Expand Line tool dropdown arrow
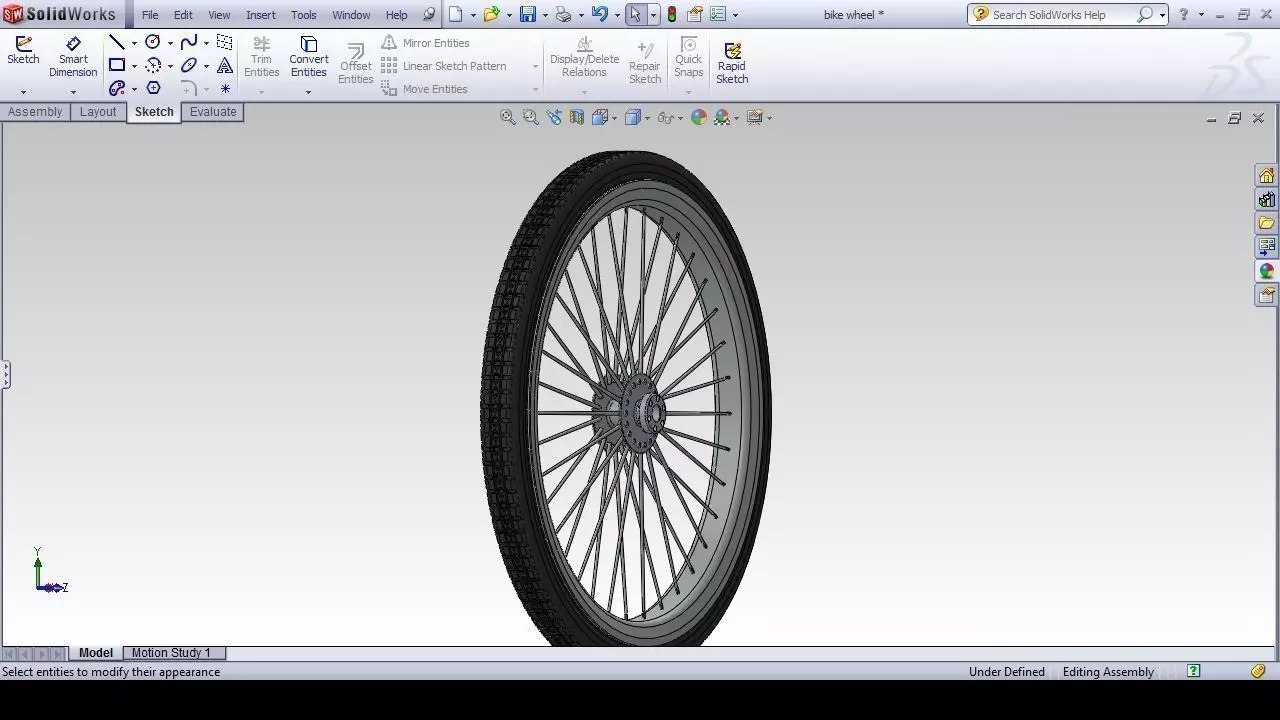The height and width of the screenshot is (720, 1280). 134,43
